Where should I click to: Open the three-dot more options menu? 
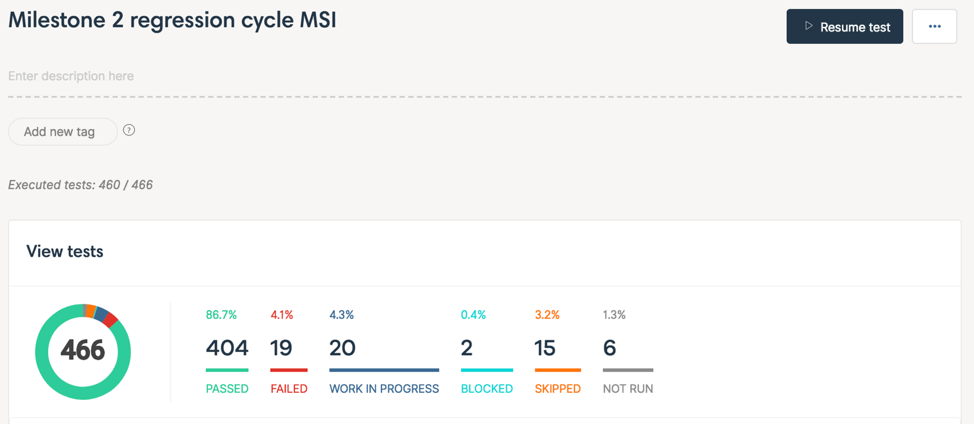[934, 27]
